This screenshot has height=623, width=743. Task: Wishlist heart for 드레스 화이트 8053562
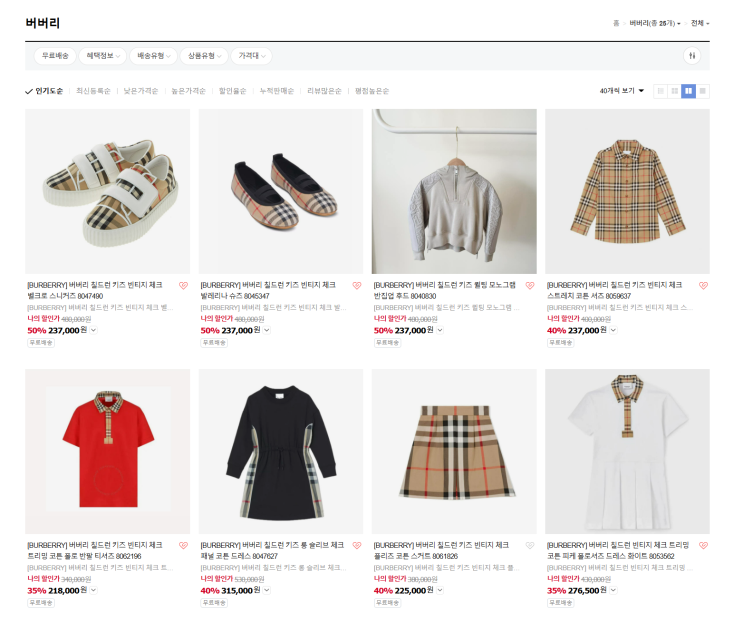click(703, 546)
